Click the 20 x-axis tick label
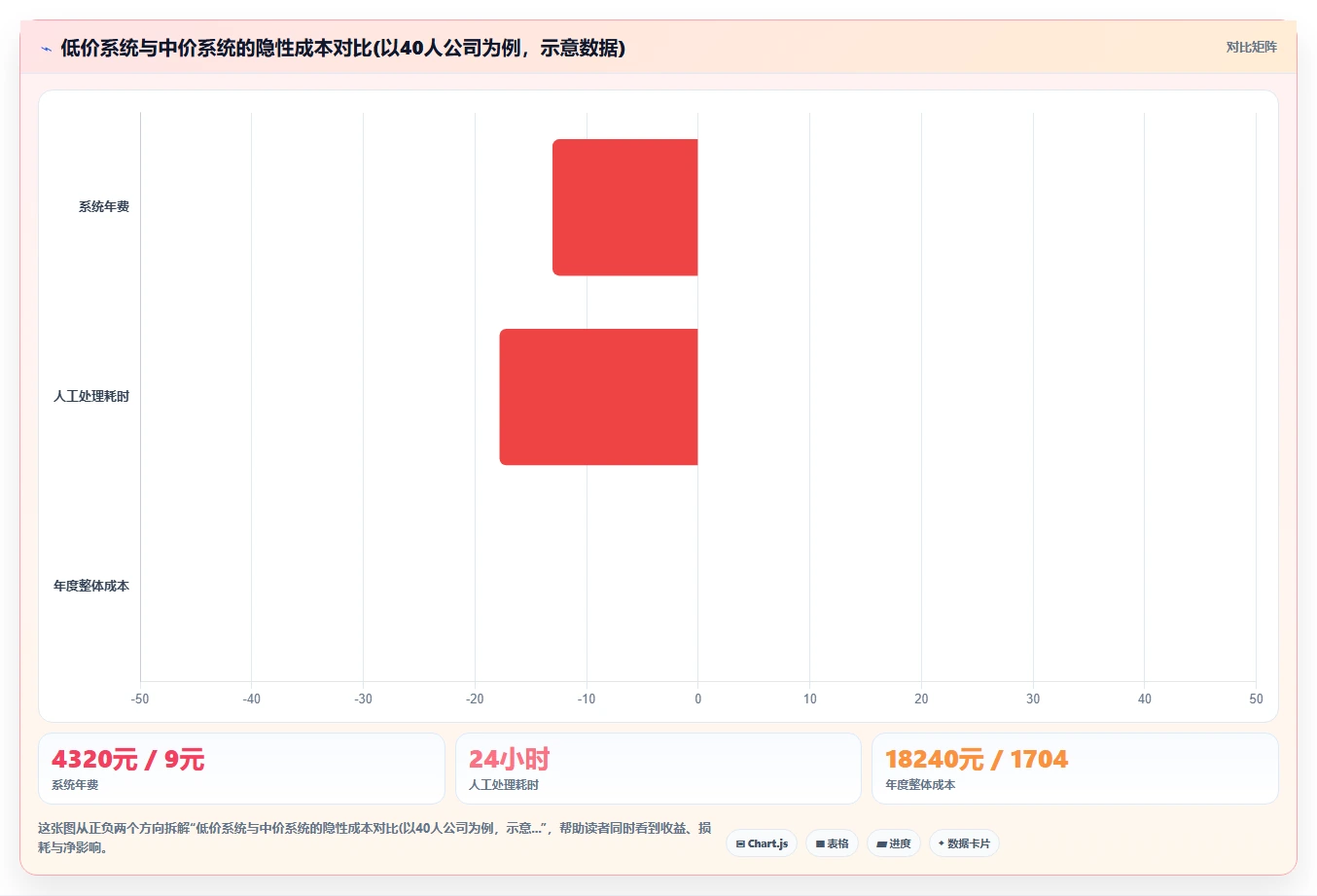Image resolution: width=1317 pixels, height=896 pixels. coord(921,699)
